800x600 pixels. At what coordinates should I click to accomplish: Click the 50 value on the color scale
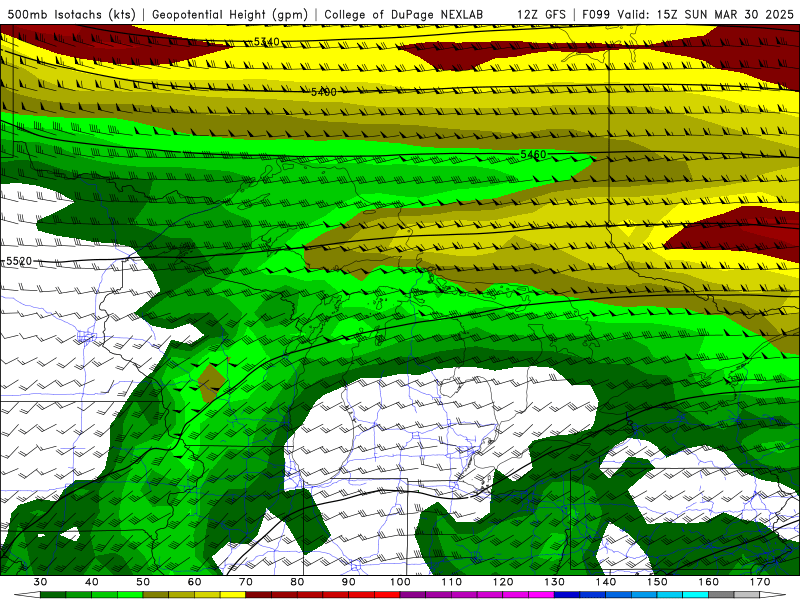143,582
